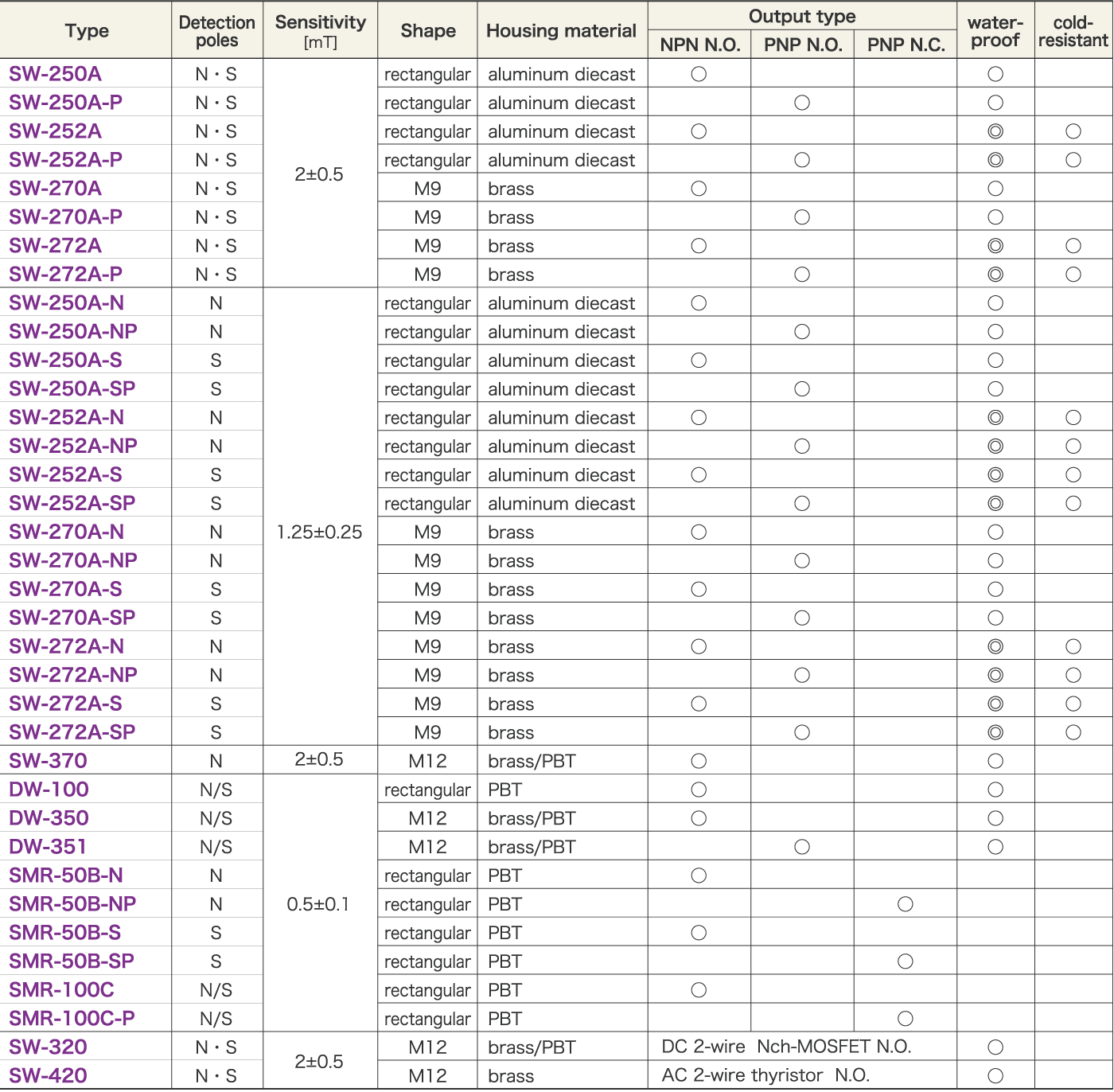Viewport: 1114px width, 1092px height.
Task: Open SW-250A-N type link
Action: point(66,303)
